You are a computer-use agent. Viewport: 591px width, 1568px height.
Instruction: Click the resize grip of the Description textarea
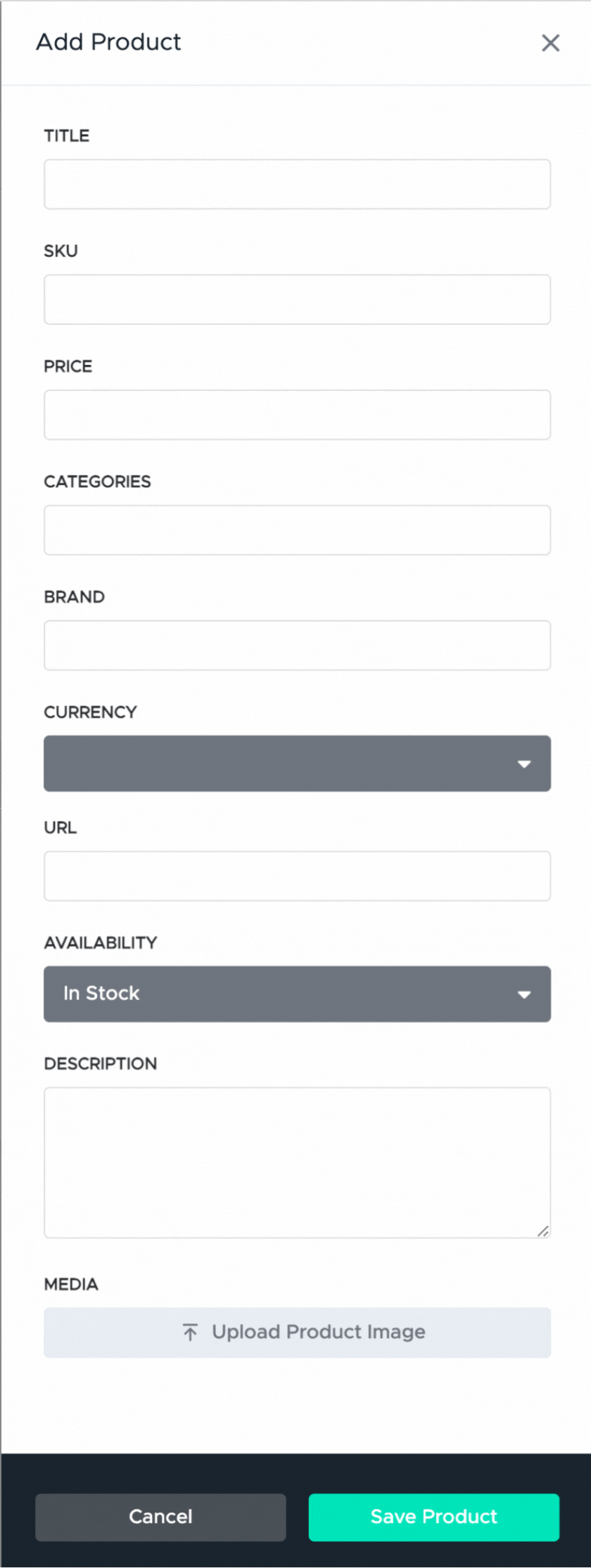pyautogui.click(x=543, y=1231)
